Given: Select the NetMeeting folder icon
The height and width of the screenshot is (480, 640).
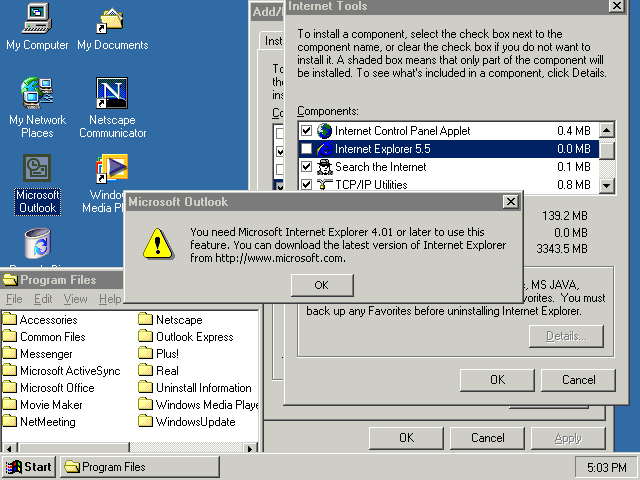Looking at the screenshot, I should point(10,421).
